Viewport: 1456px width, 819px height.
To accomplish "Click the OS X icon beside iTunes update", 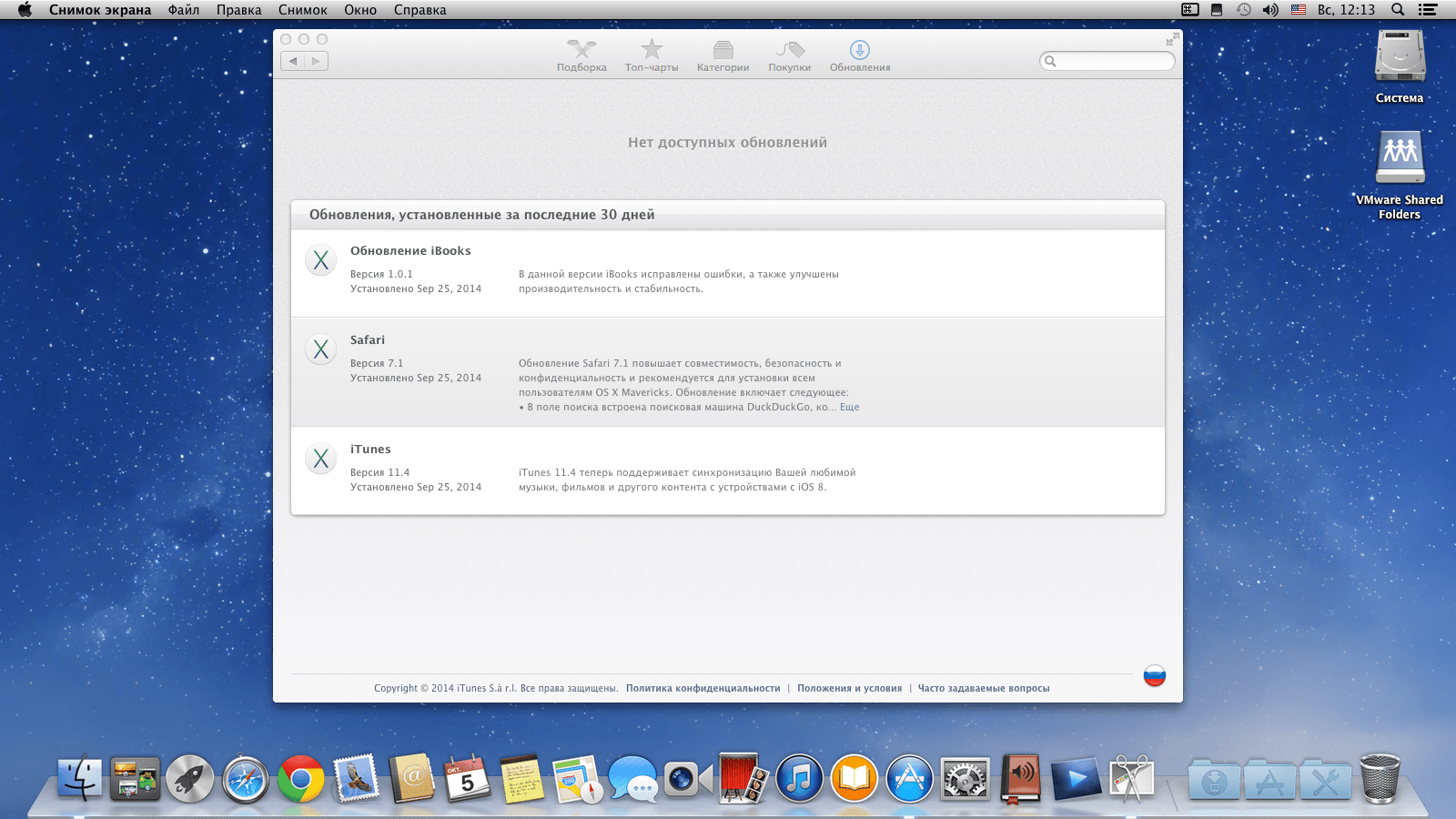I will 320,459.
